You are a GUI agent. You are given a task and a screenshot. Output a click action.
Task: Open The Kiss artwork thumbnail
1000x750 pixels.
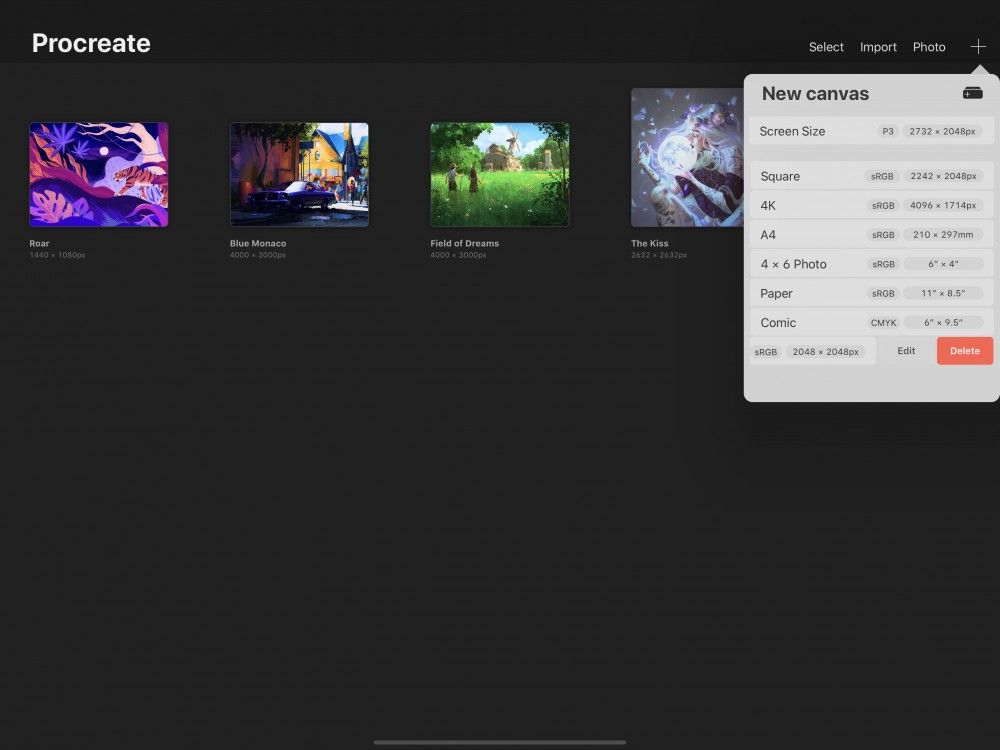coord(687,158)
